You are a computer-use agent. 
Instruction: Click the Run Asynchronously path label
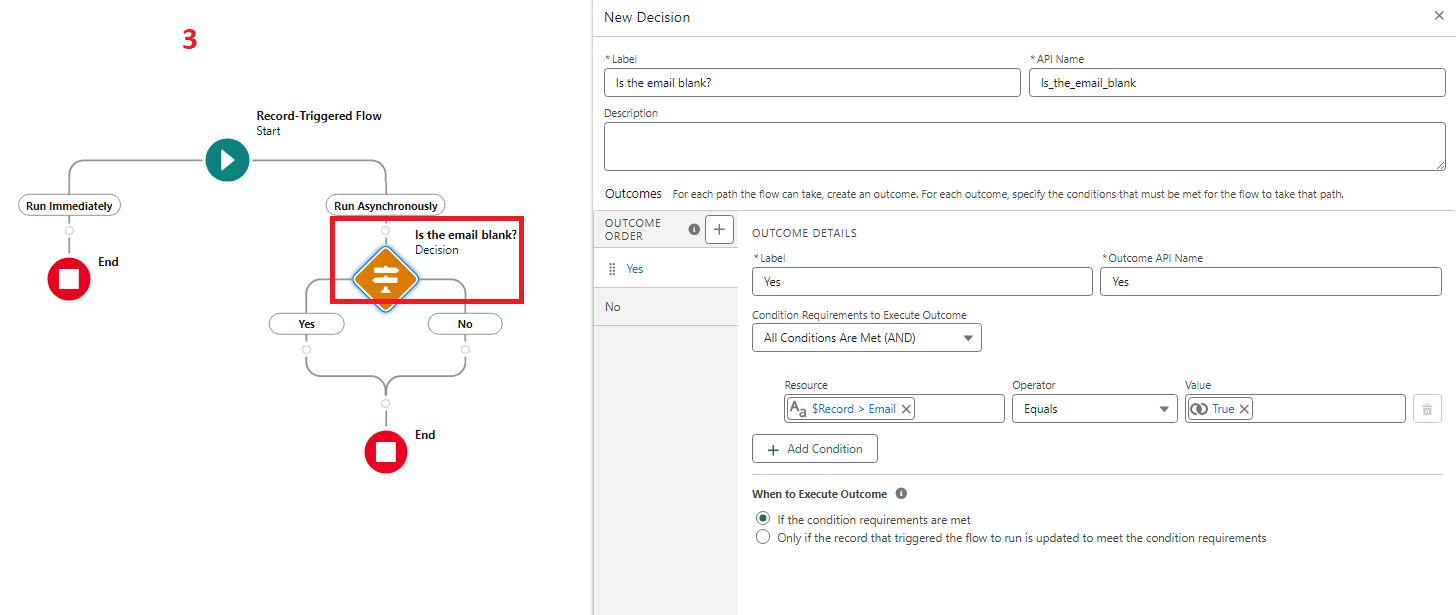pyautogui.click(x=385, y=205)
